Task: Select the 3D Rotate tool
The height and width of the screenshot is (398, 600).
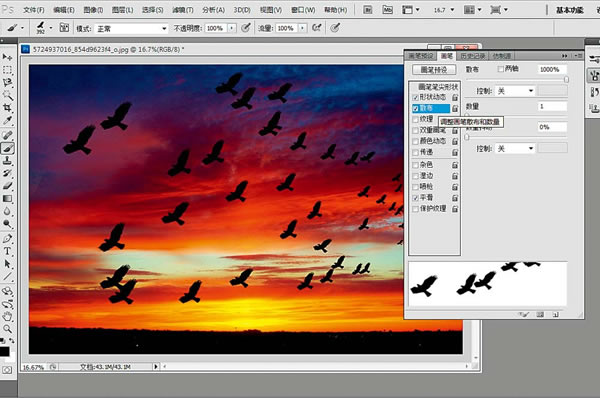Action: pos(7,292)
